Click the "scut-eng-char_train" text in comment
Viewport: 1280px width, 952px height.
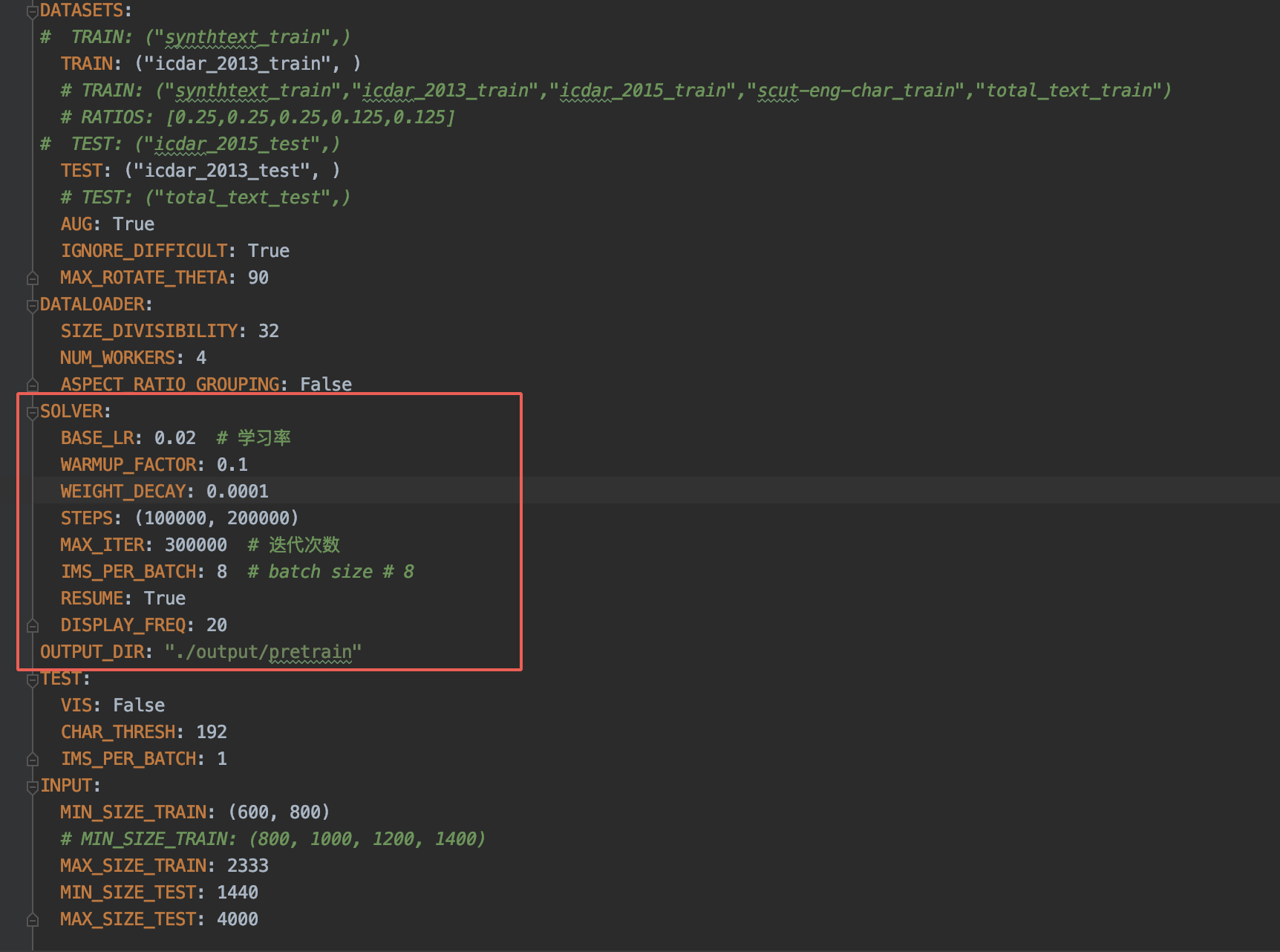[855, 91]
